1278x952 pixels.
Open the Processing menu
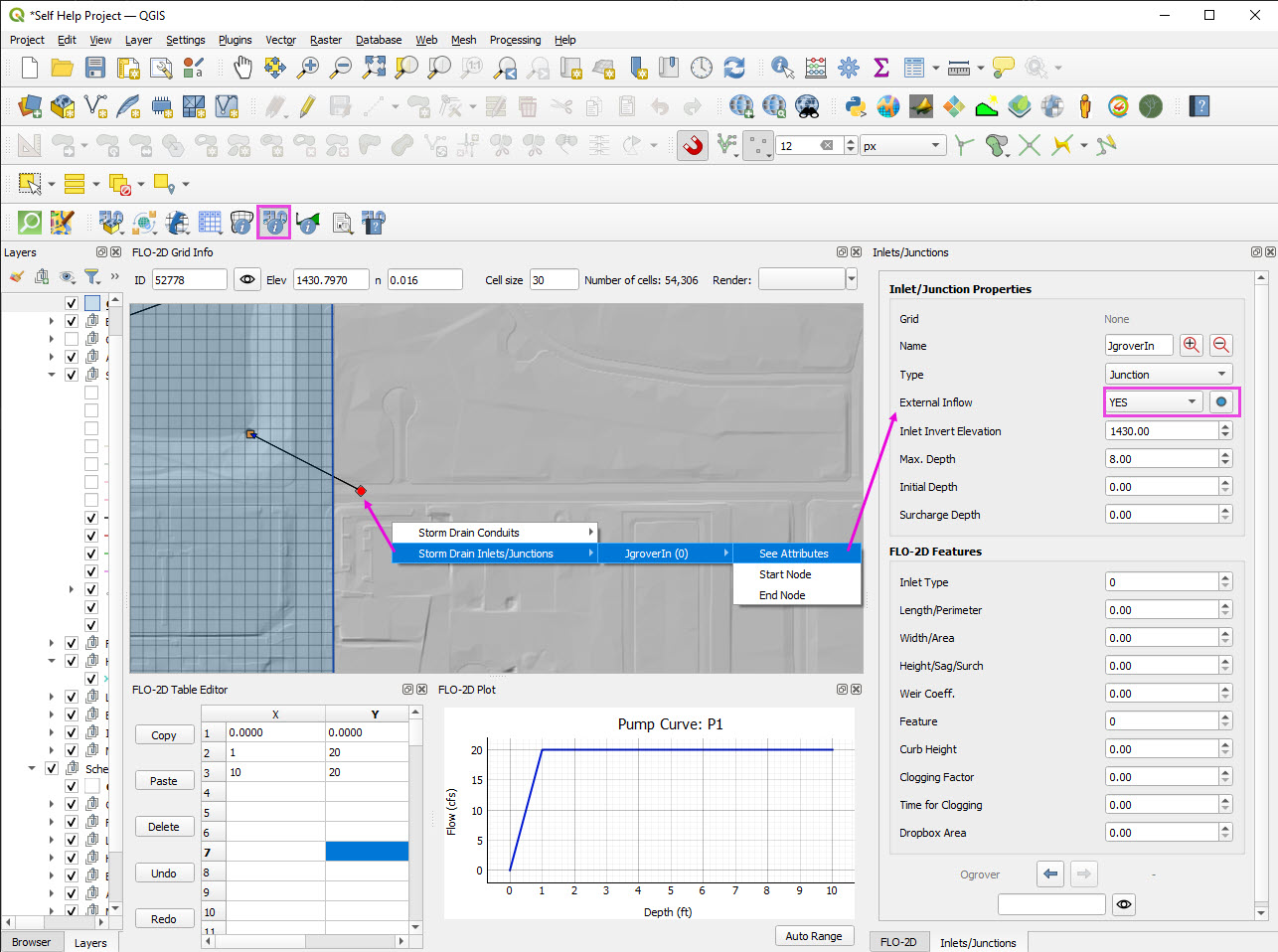[515, 40]
